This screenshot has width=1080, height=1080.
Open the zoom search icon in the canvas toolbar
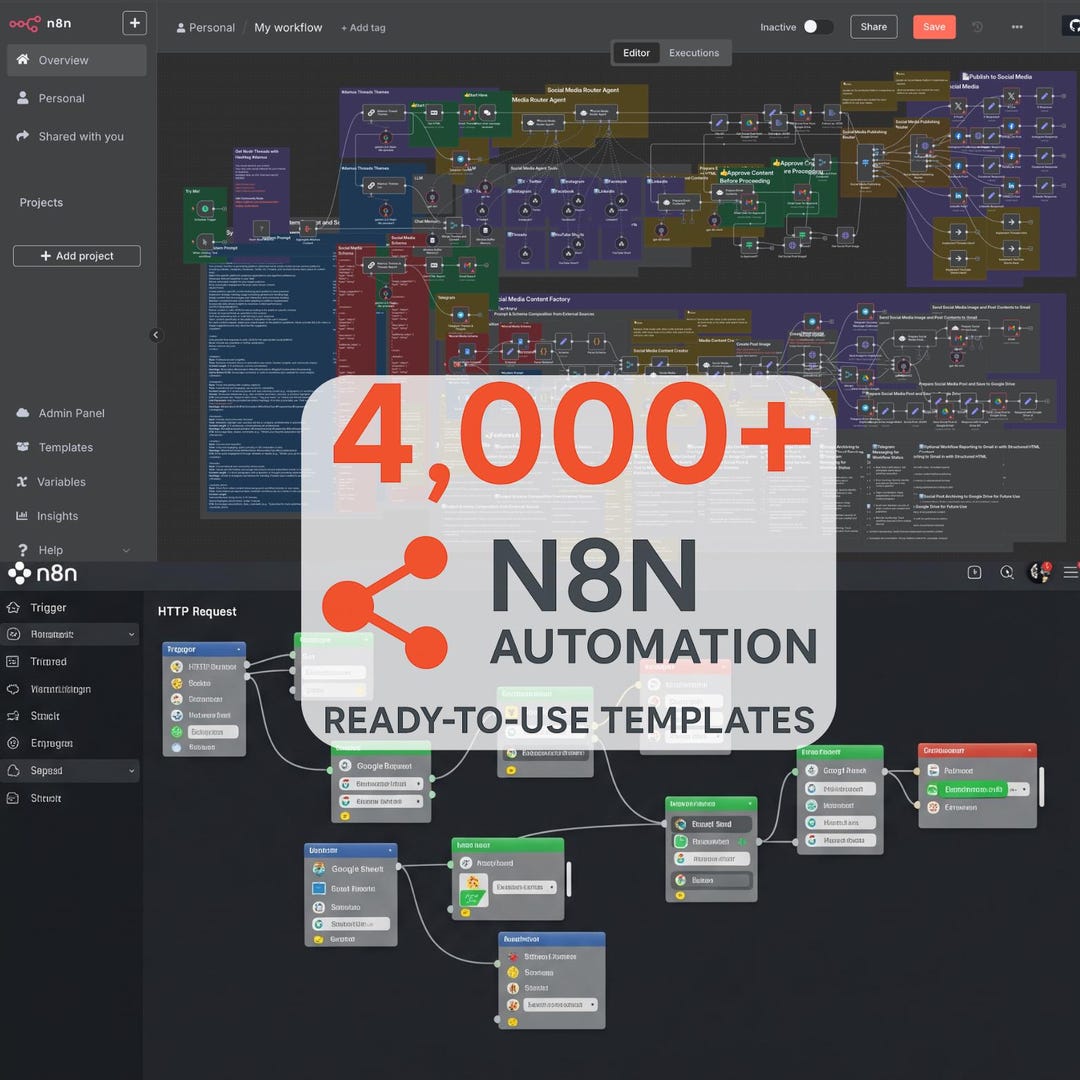[1006, 572]
